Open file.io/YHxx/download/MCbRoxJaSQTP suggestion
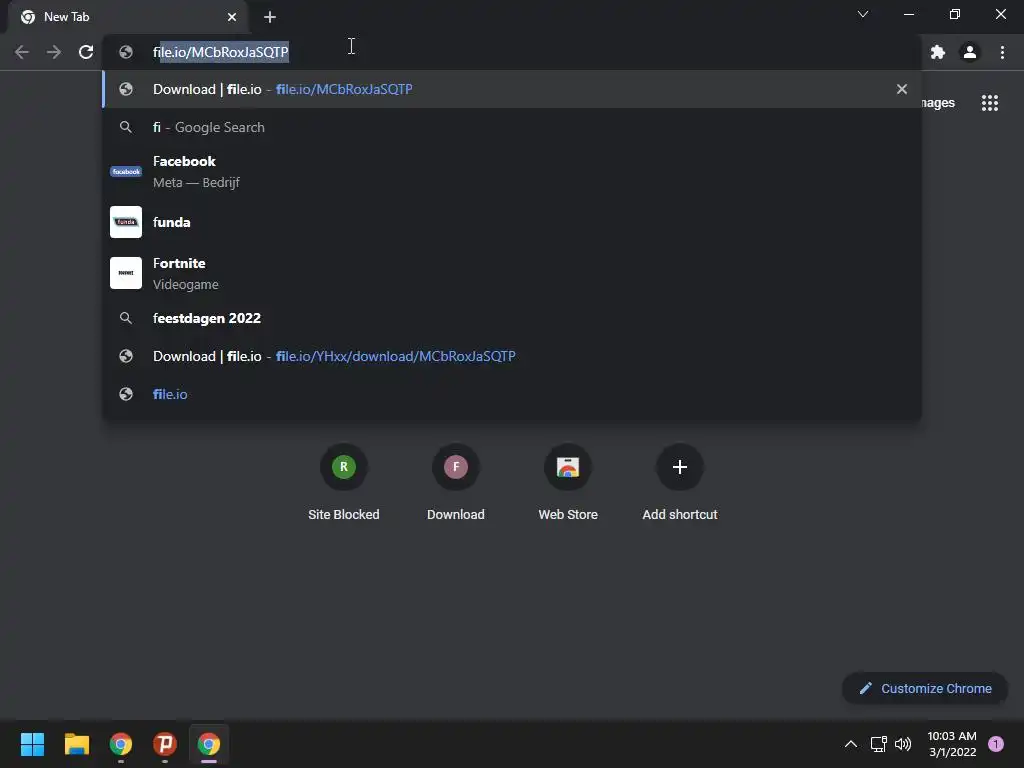Screen dimensions: 1024x768 tap(512, 356)
